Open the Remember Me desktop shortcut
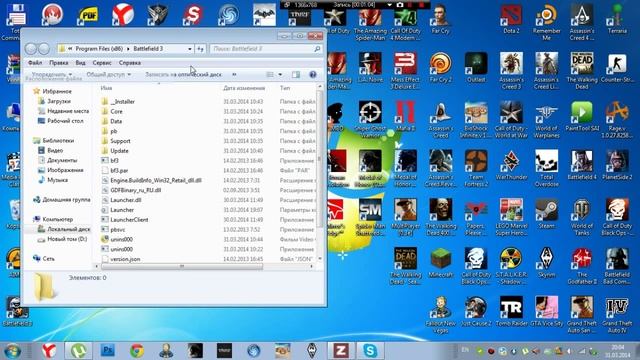This screenshot has width=640, height=360. click(546, 22)
